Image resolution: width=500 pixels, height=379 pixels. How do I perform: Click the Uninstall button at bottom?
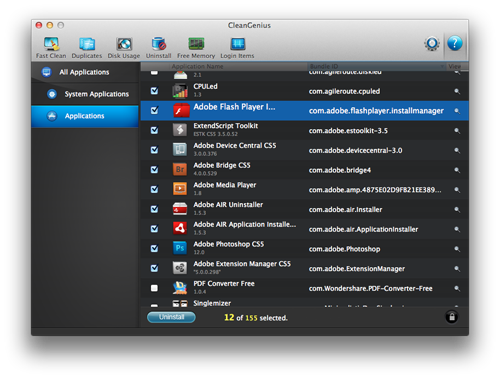click(x=171, y=317)
